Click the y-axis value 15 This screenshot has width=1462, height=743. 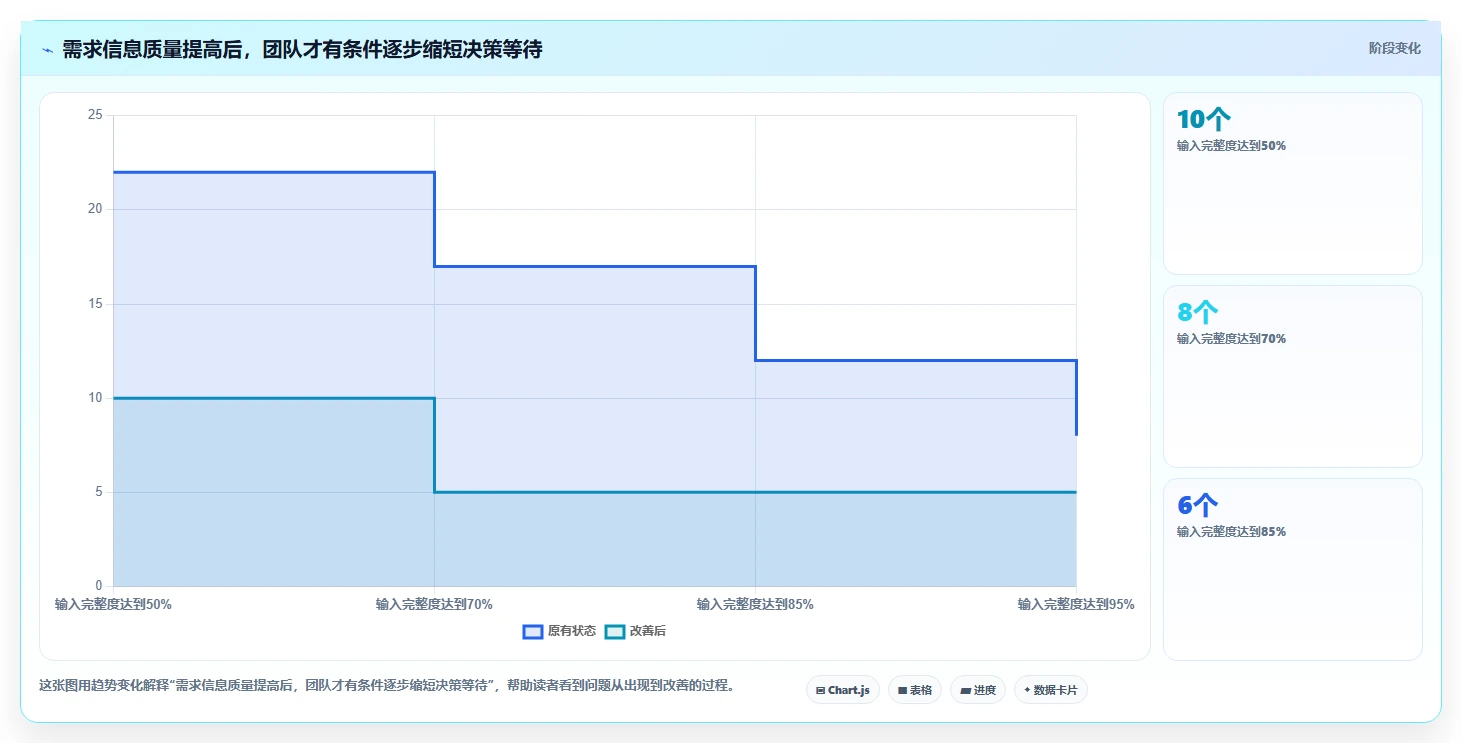[95, 303]
